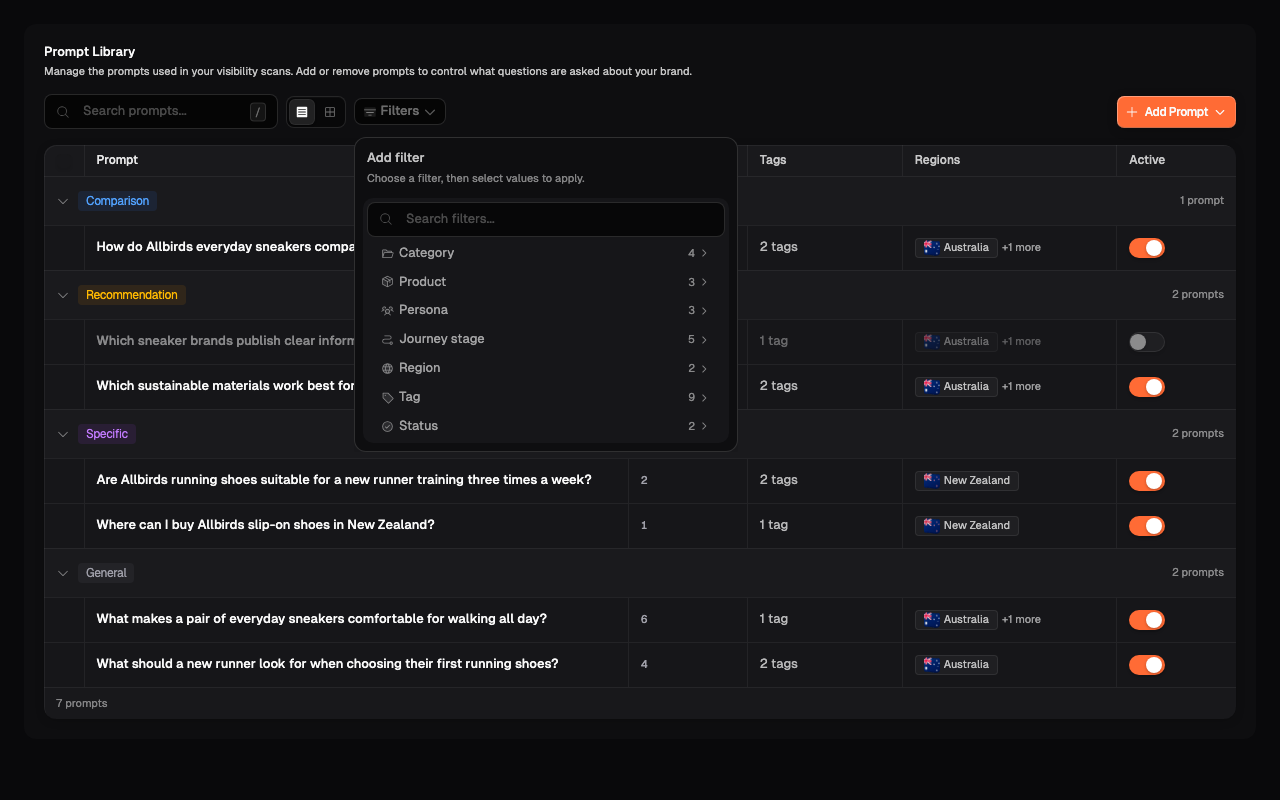1280x800 pixels.
Task: Disable the Allbirds running shoes prompt toggle
Action: click(1147, 481)
